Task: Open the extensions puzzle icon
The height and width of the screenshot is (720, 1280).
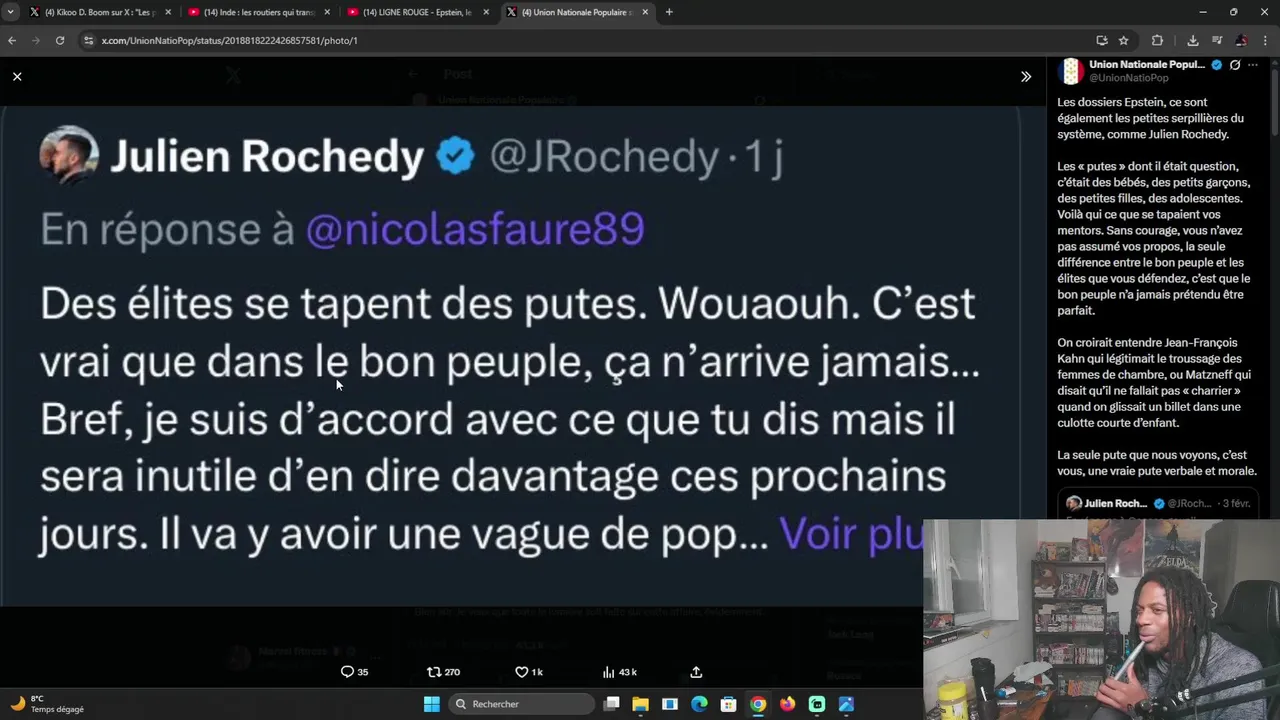Action: click(1158, 40)
